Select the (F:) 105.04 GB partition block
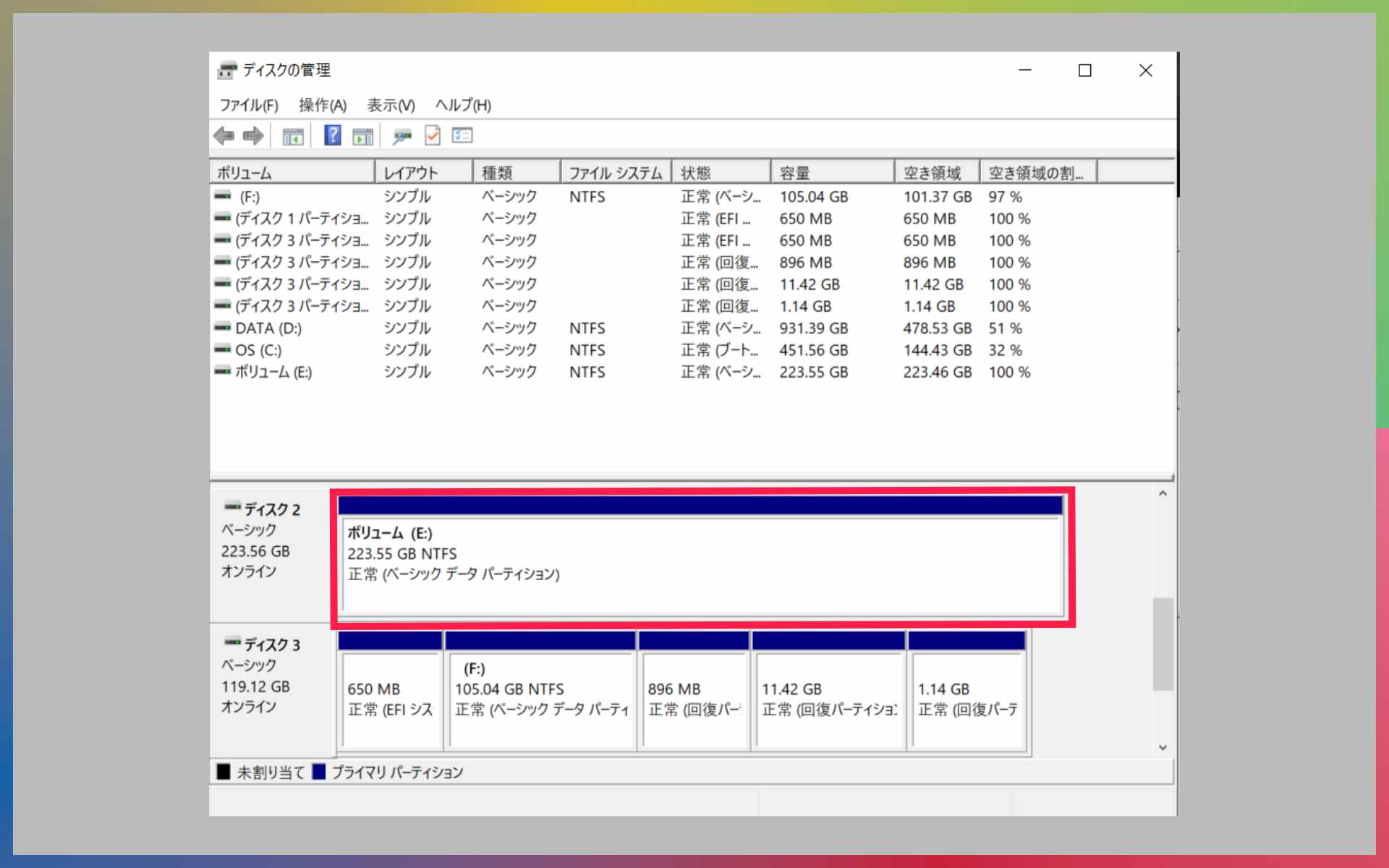The image size is (1389, 868). [x=540, y=698]
